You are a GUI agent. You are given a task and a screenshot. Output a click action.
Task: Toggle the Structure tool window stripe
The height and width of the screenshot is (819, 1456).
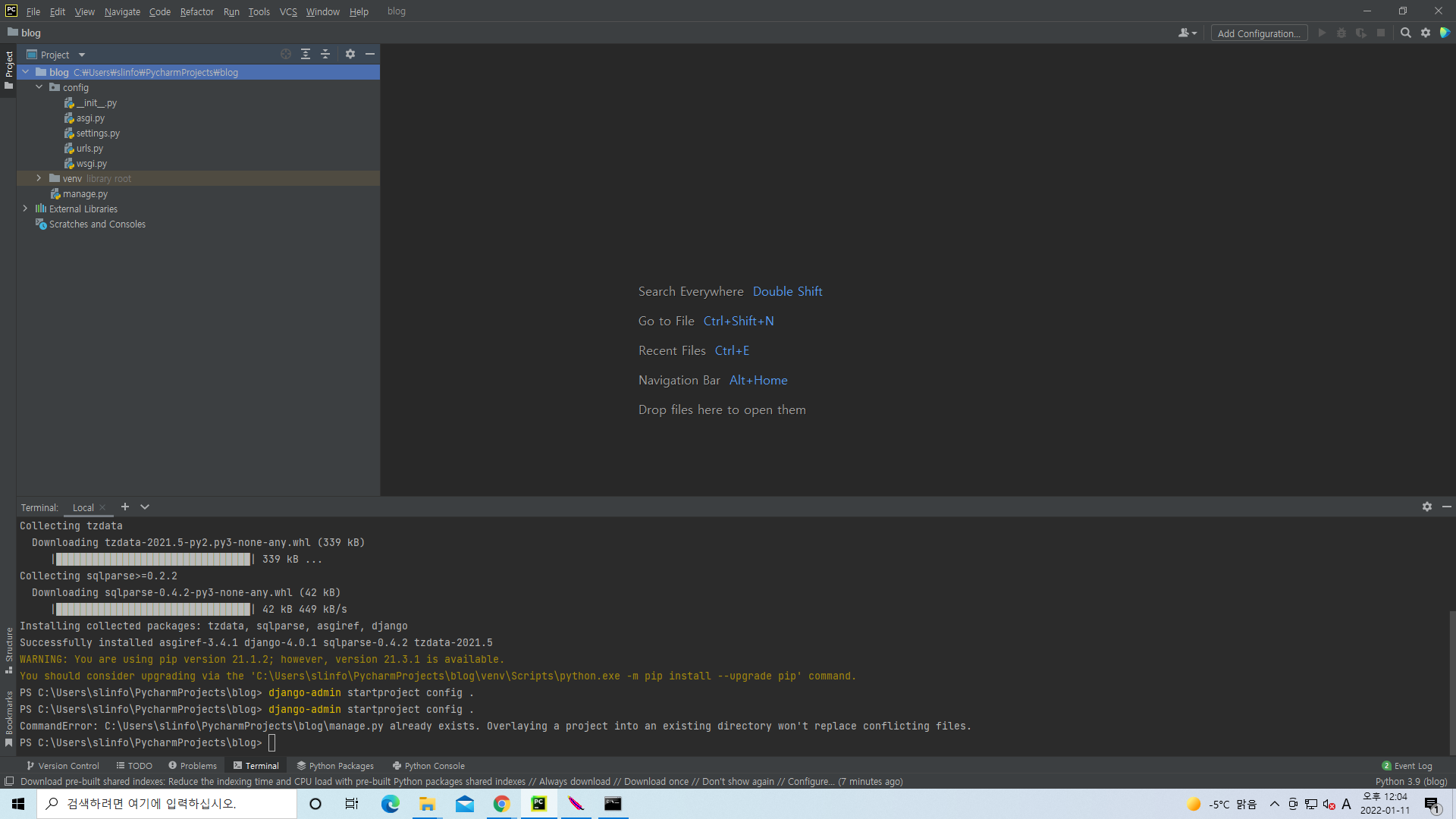(x=9, y=649)
